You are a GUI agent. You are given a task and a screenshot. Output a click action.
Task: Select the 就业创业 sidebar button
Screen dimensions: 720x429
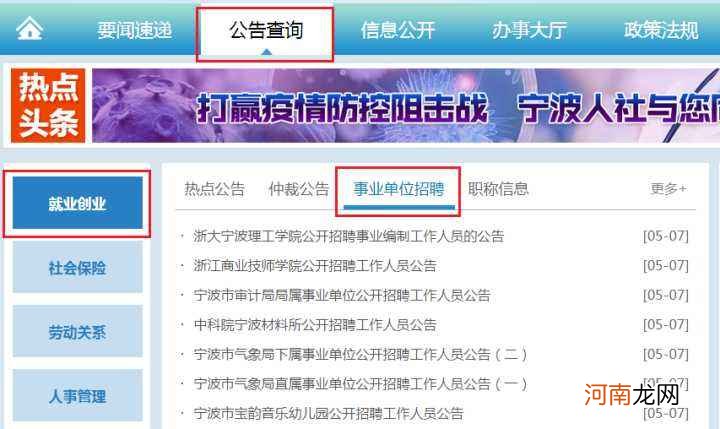[77, 203]
